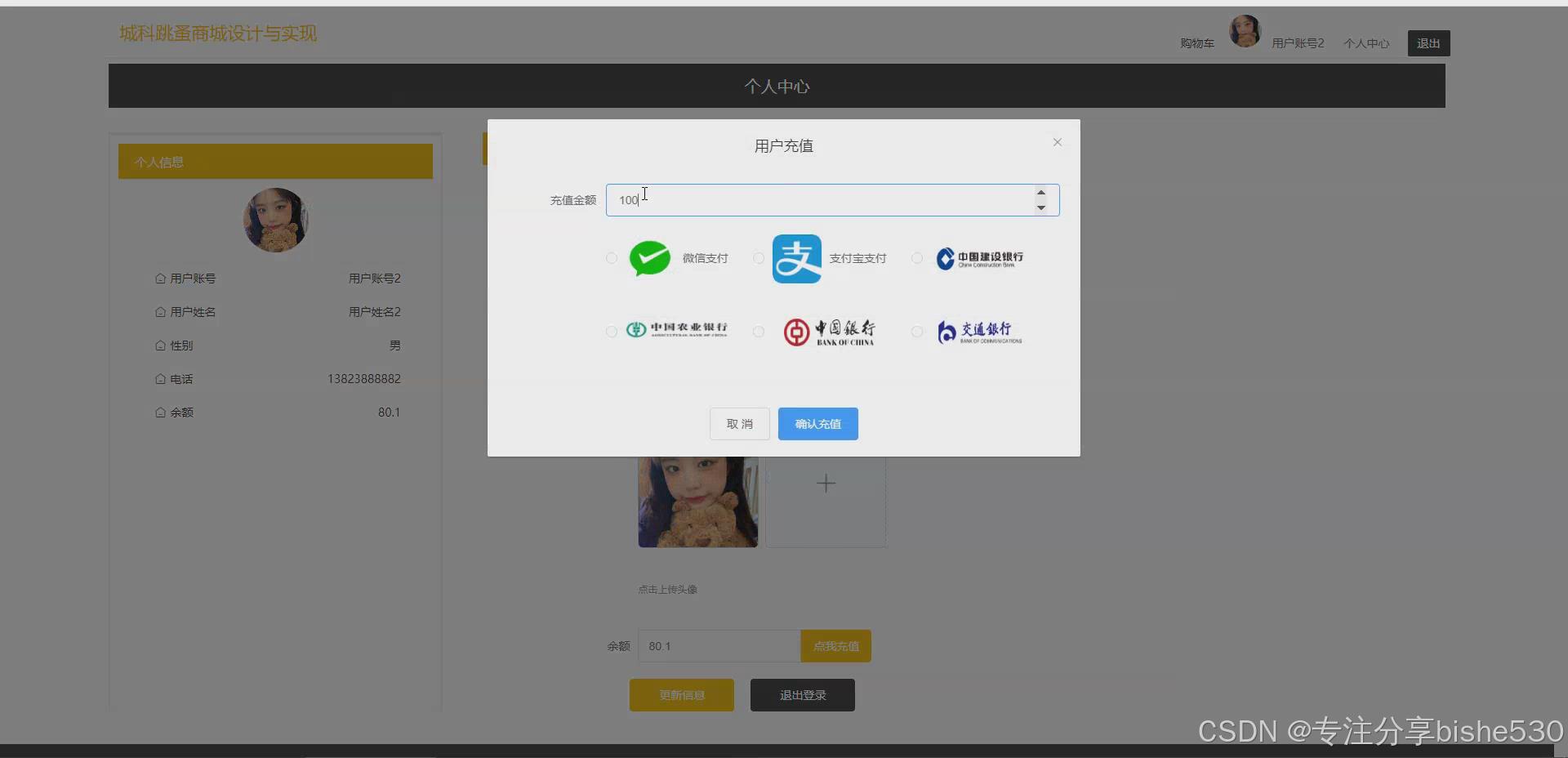The height and width of the screenshot is (758, 1568).
Task: Click the 退出 button in header
Action: (x=1429, y=43)
